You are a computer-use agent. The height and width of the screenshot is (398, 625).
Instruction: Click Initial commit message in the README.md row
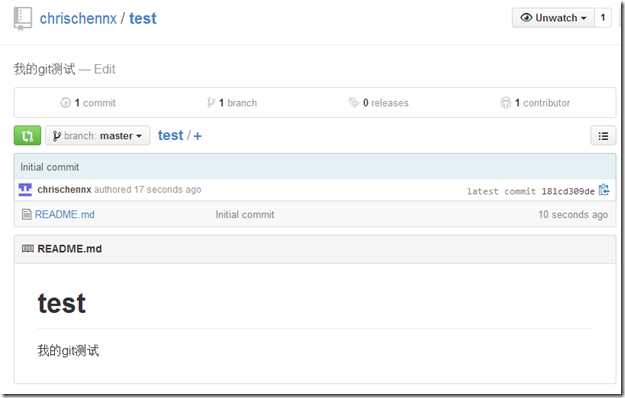(245, 215)
